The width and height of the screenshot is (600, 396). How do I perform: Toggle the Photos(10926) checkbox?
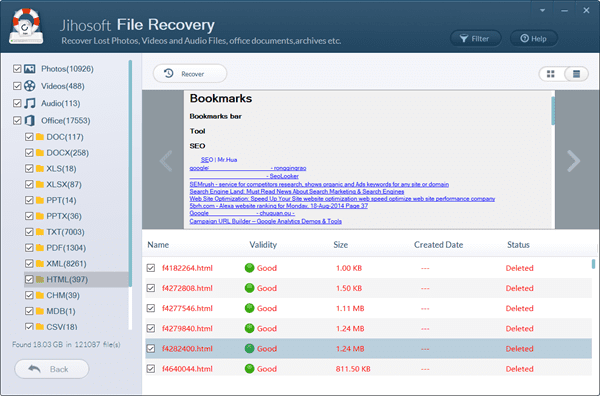point(17,69)
